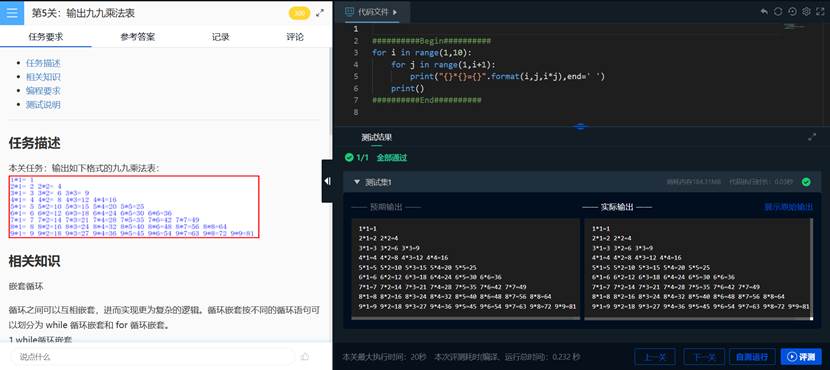Click the 全部通过 link
This screenshot has width=830, height=370.
tap(392, 157)
